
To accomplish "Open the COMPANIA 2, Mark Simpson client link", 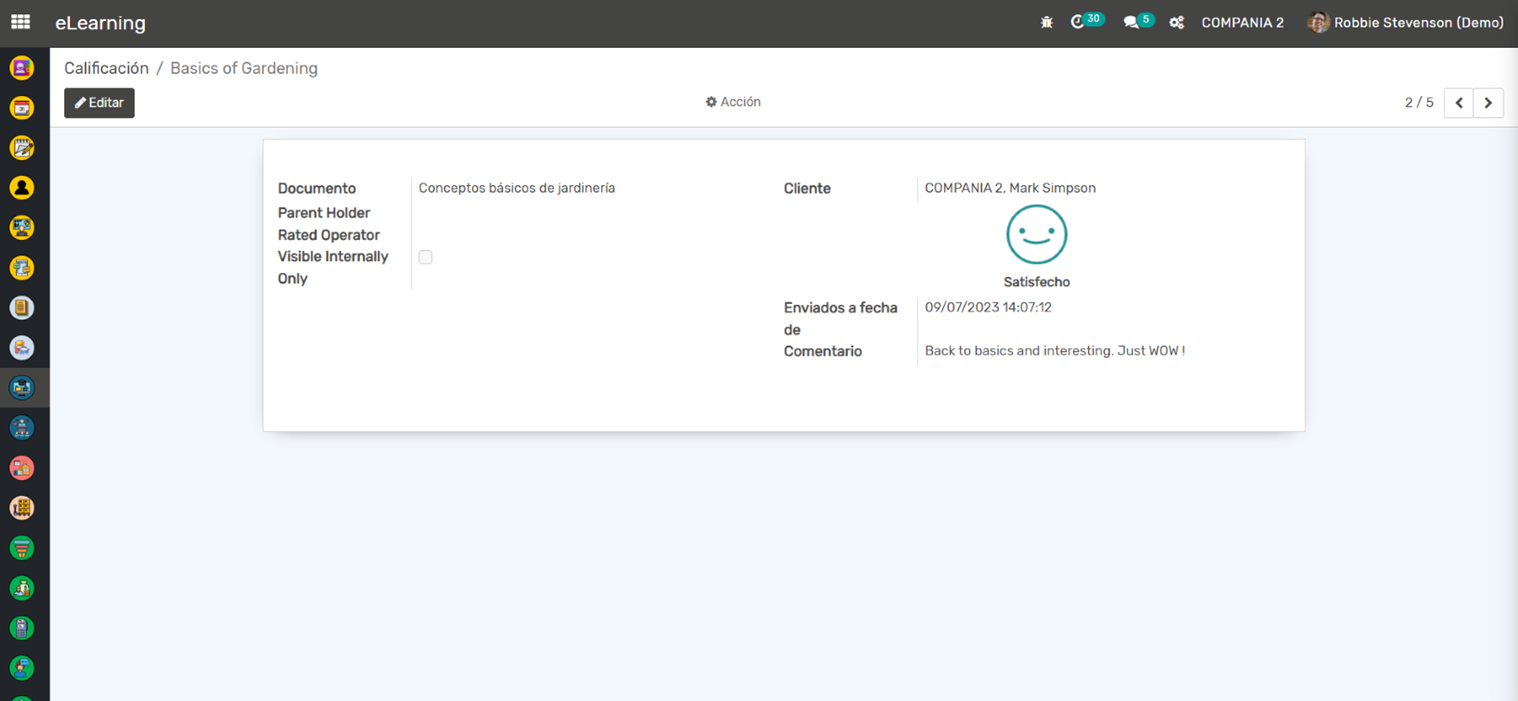I will [x=1010, y=188].
